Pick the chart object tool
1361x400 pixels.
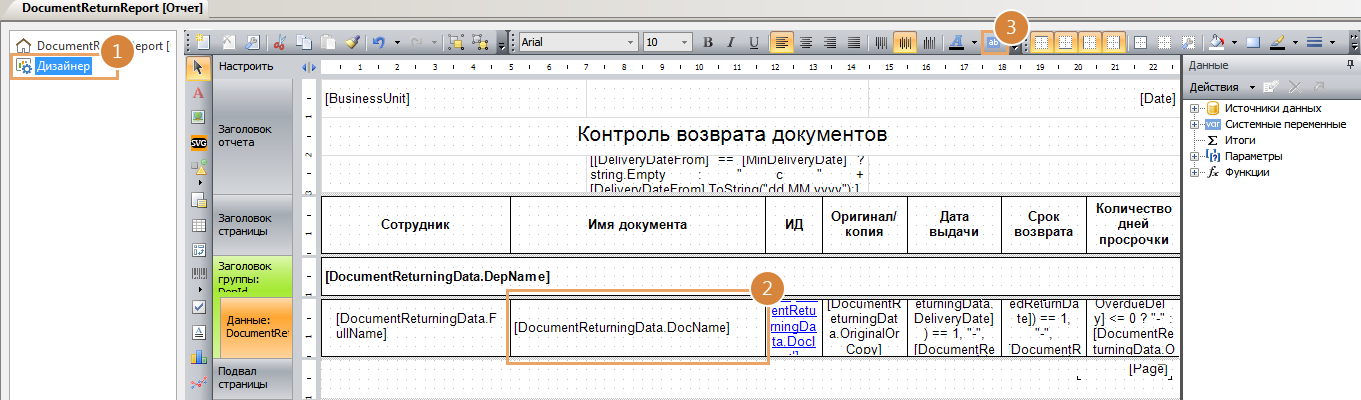point(198,356)
